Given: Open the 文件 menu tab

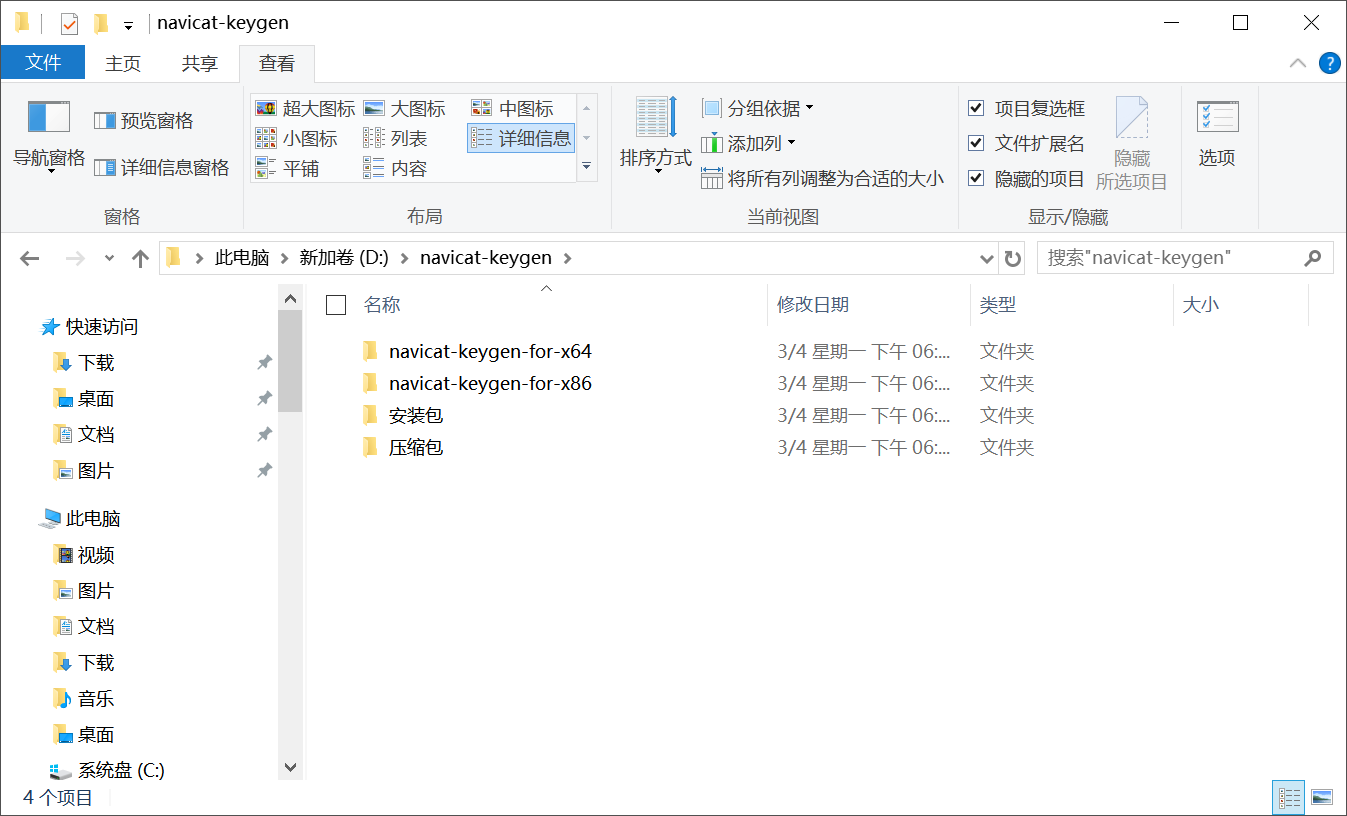Looking at the screenshot, I should pos(43,62).
